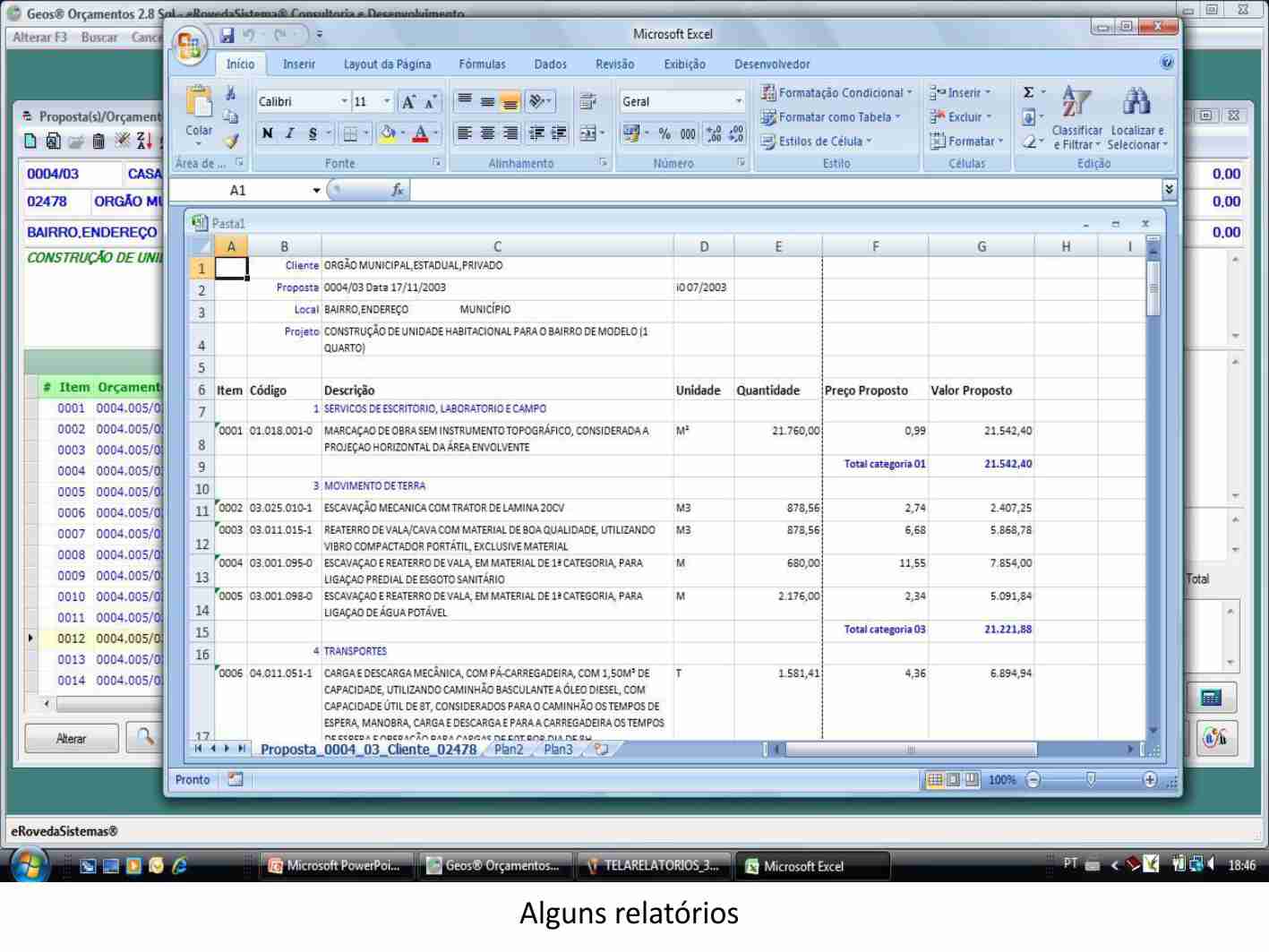The width and height of the screenshot is (1269, 952).
Task: Open the Geral number format dropdown
Action: click(x=739, y=102)
